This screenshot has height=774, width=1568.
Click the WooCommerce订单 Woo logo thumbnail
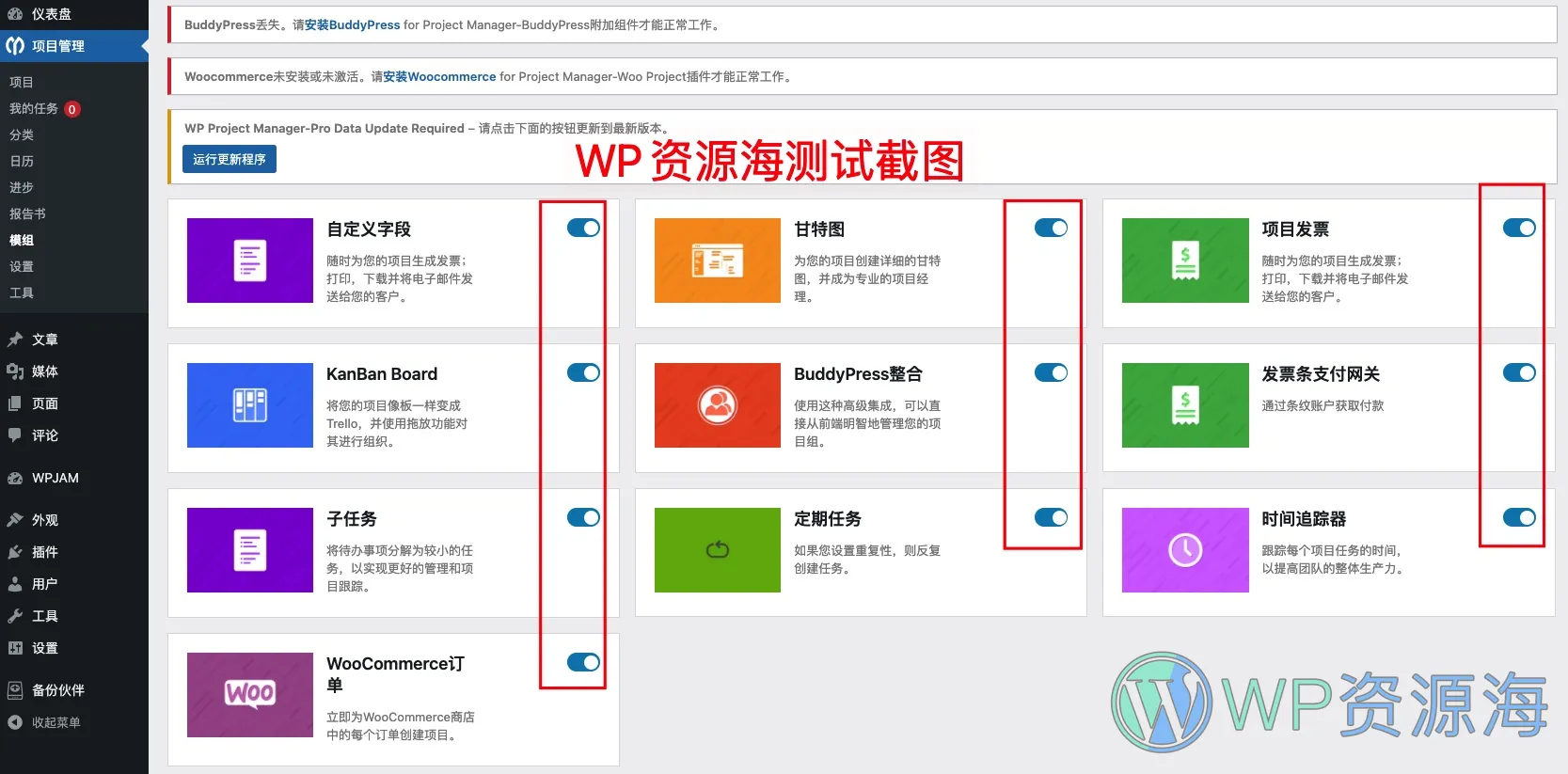point(250,695)
